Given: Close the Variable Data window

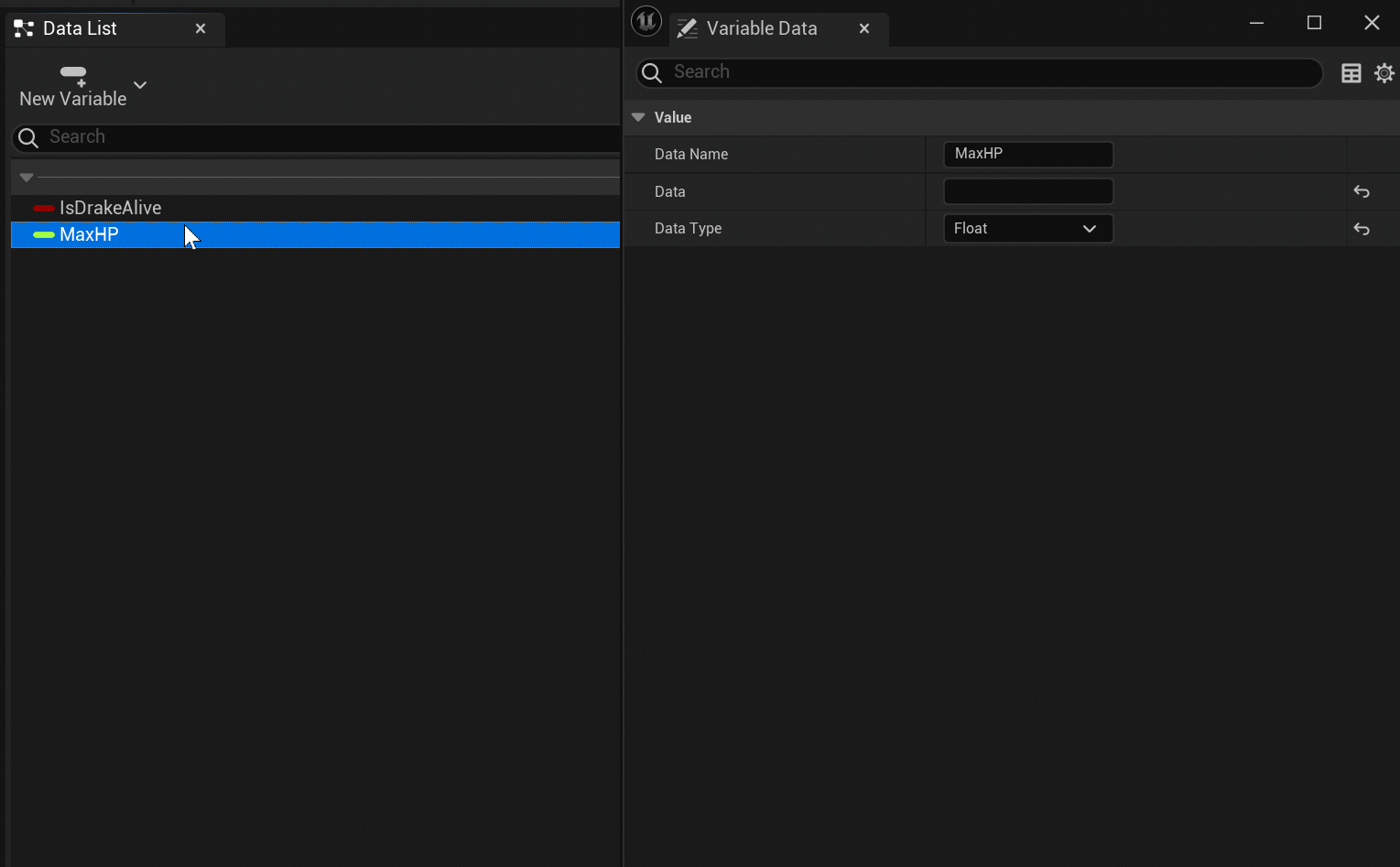Looking at the screenshot, I should coord(1372,23).
